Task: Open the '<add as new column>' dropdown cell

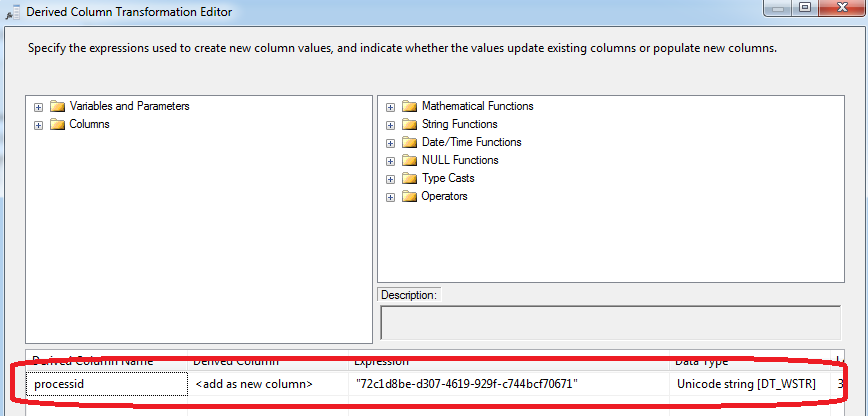Action: tap(267, 384)
